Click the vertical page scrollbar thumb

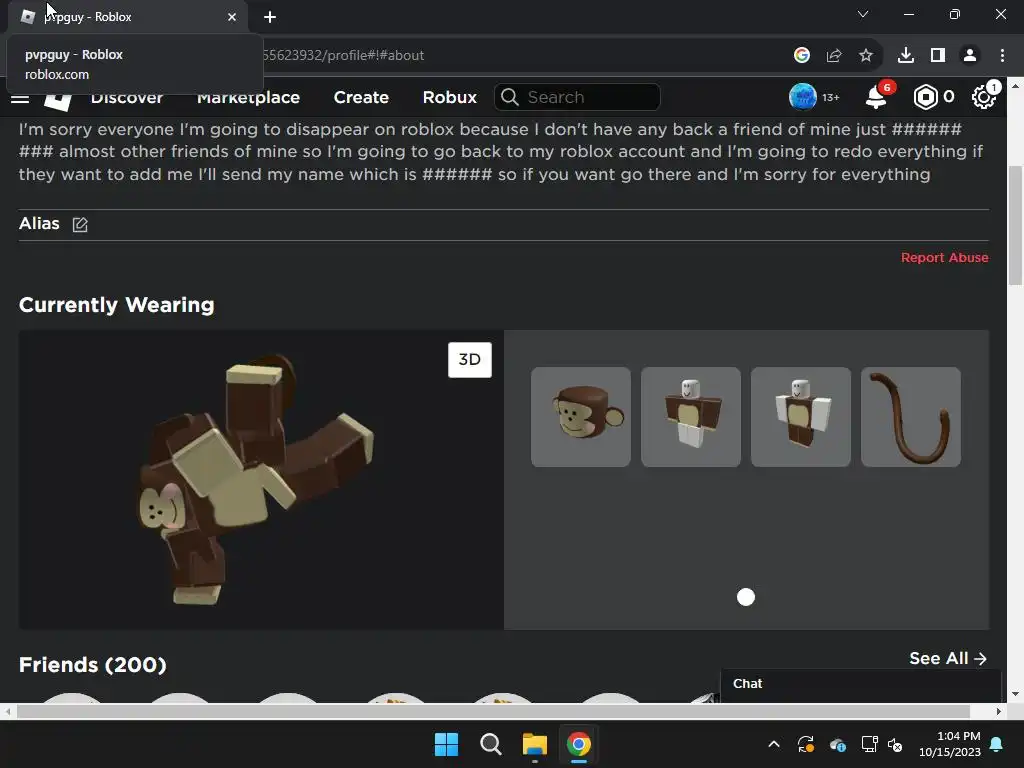pyautogui.click(x=1015, y=225)
